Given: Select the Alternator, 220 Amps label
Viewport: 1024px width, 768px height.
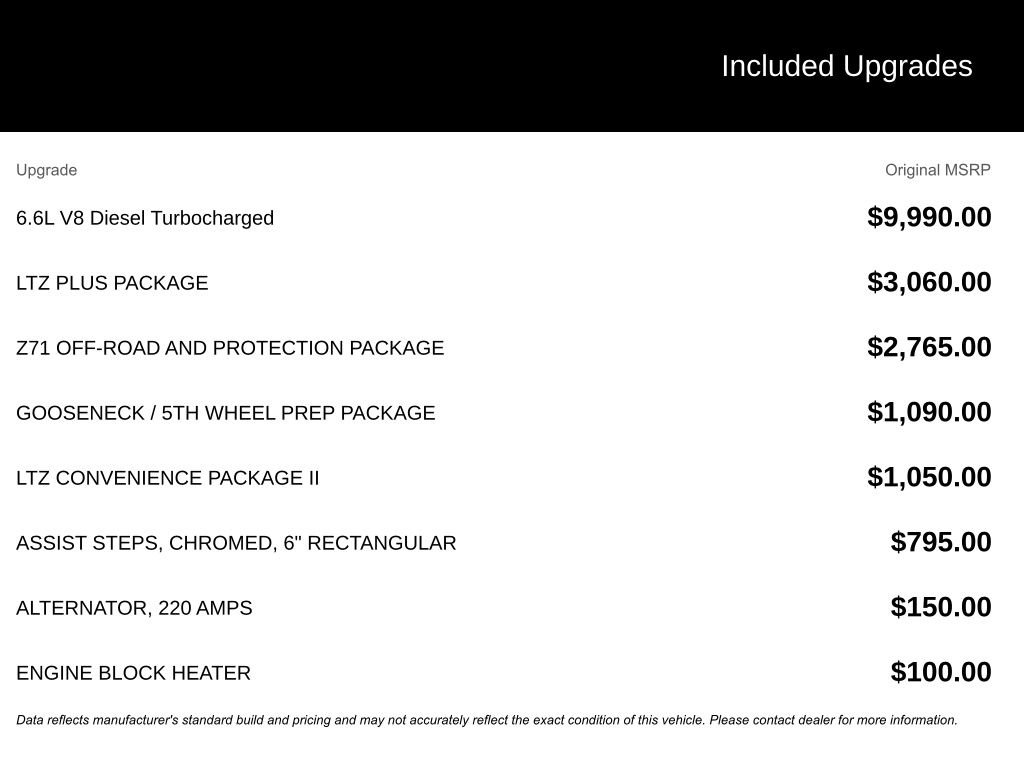Looking at the screenshot, I should (134, 608).
